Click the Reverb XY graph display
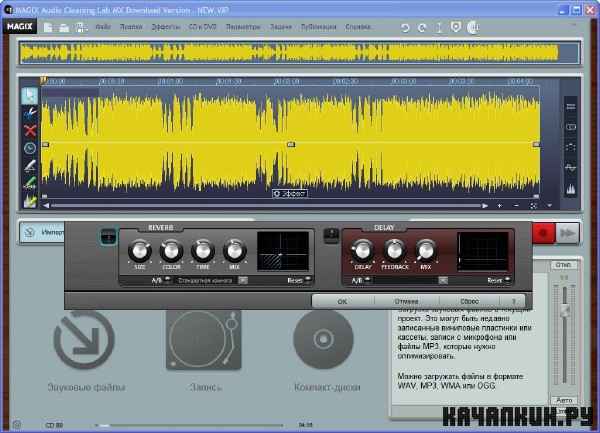600x433 pixels. pyautogui.click(x=283, y=251)
